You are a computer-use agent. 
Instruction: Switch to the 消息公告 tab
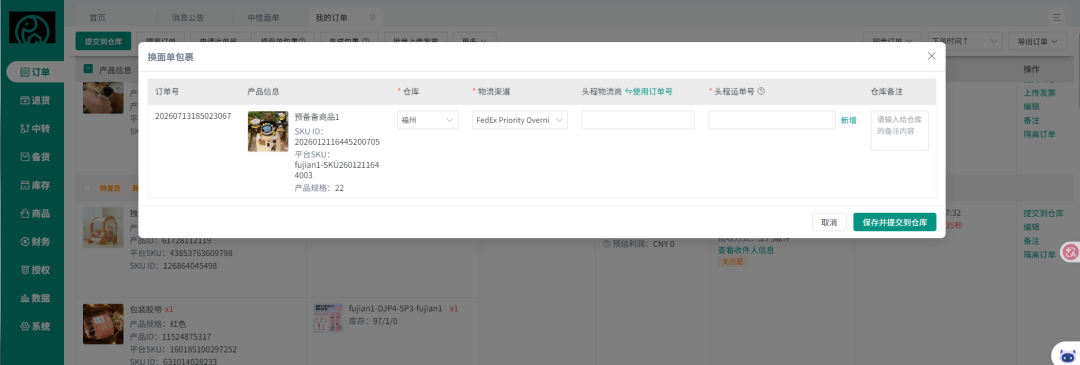coord(188,17)
